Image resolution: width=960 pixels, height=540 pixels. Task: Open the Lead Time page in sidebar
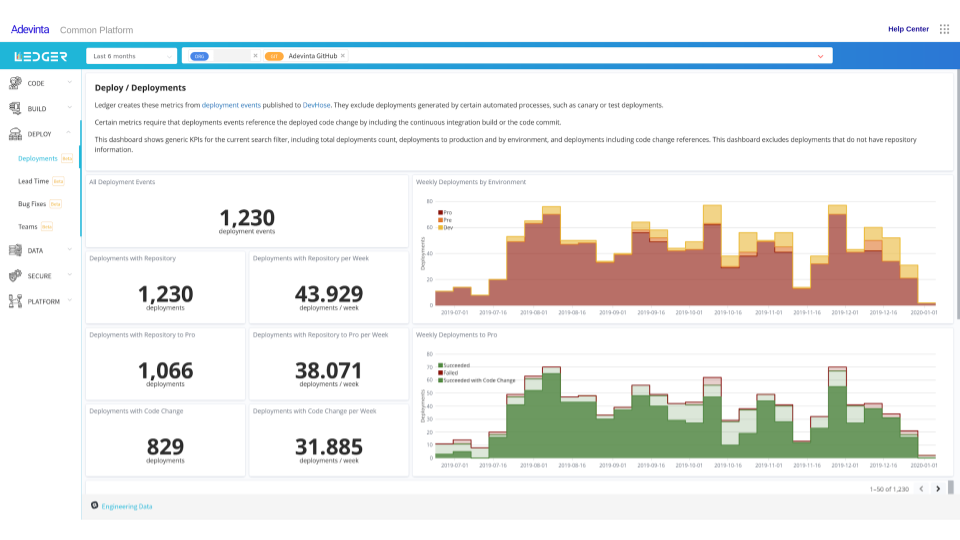33,181
